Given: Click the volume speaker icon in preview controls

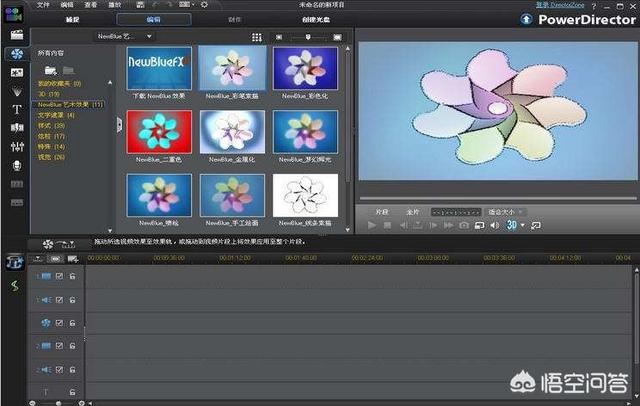Looking at the screenshot, I should pos(493,226).
